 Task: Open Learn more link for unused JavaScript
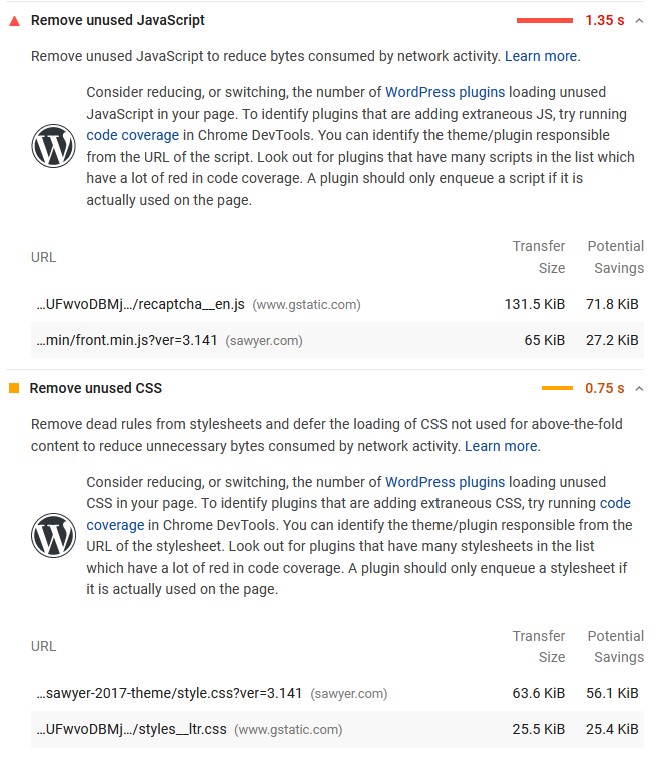[540, 56]
